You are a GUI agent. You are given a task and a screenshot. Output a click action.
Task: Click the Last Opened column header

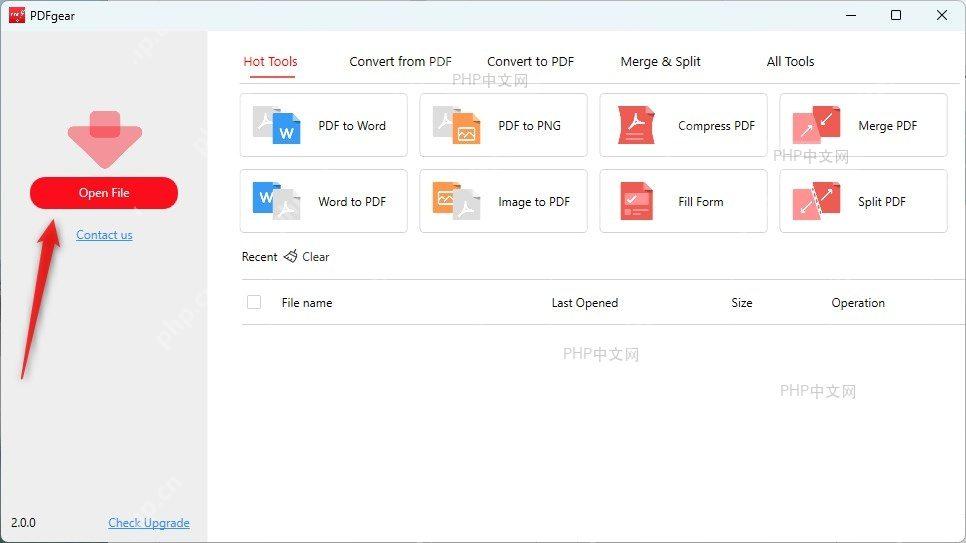click(585, 303)
